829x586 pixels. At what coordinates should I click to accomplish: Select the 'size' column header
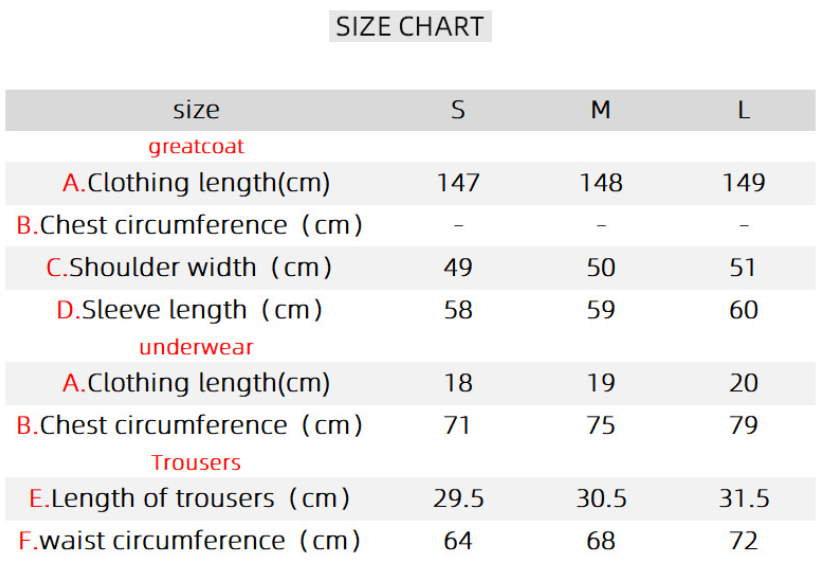click(x=196, y=110)
